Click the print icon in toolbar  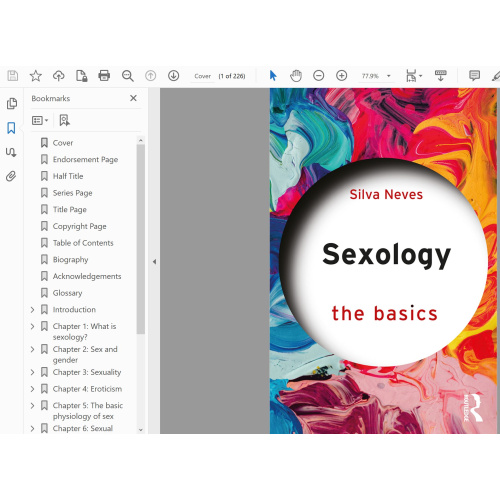[104, 76]
